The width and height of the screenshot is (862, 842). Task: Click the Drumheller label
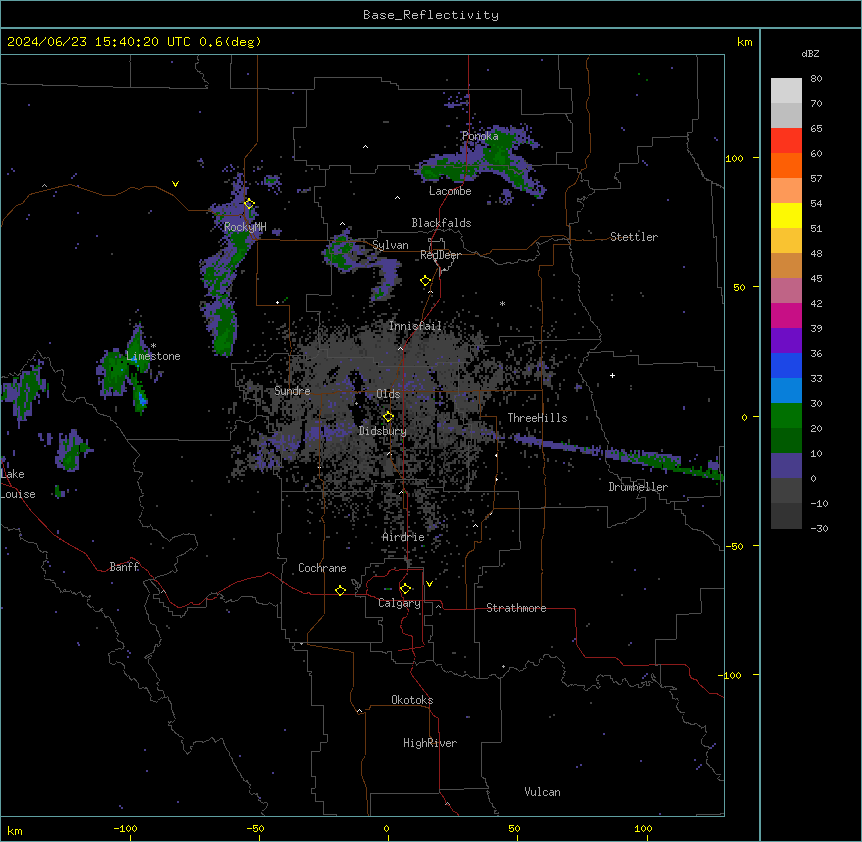[x=638, y=487]
